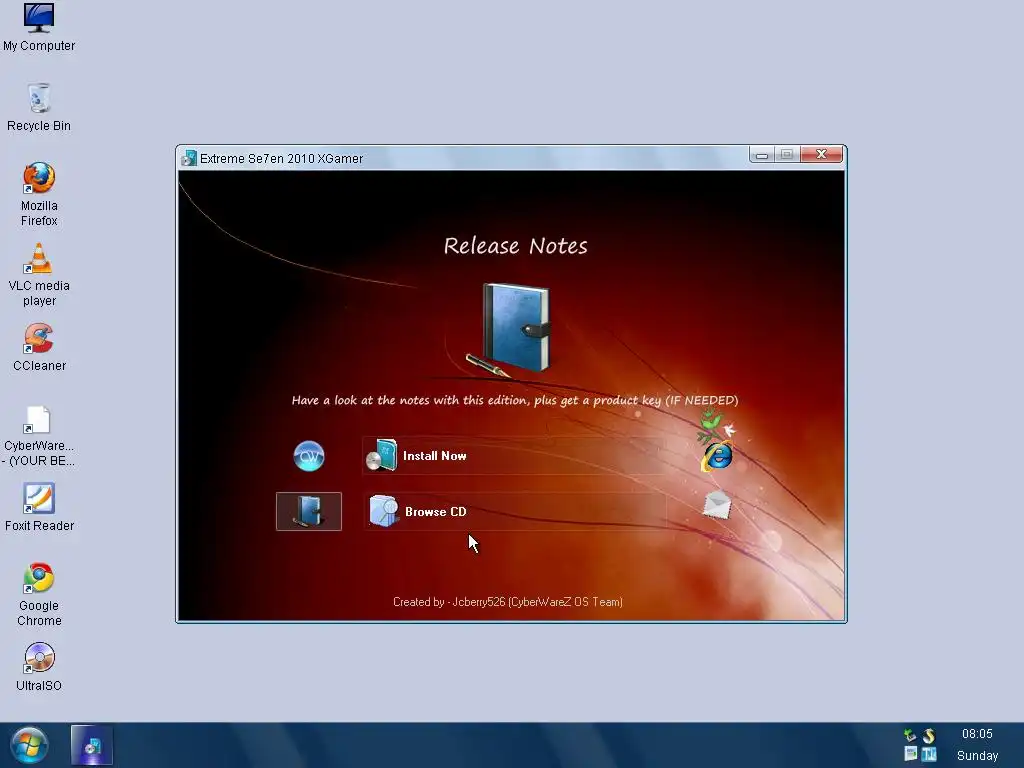Close the Extreme Se7en 2010 XGamer window

click(822, 154)
